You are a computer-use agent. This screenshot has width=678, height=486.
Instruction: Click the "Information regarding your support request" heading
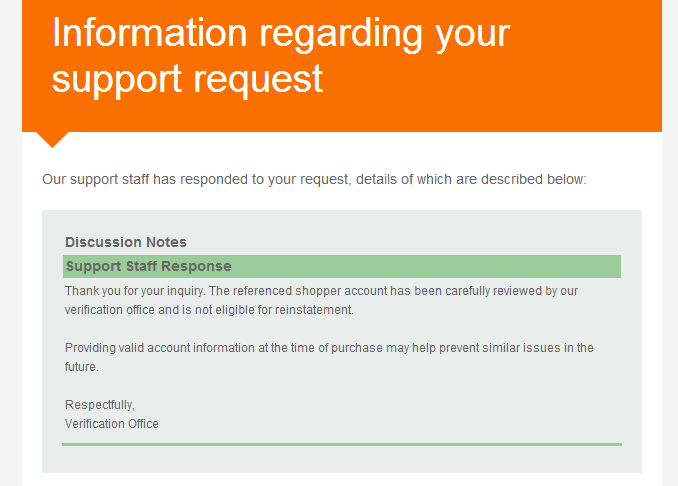(281, 56)
